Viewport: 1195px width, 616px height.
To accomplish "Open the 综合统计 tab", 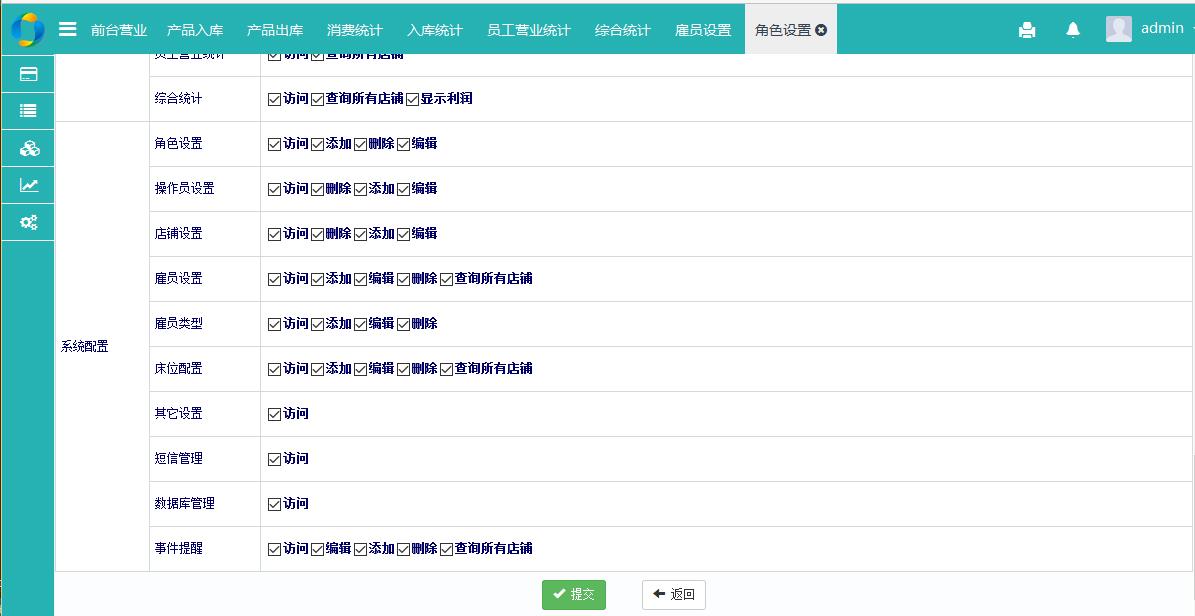I will pyautogui.click(x=622, y=30).
